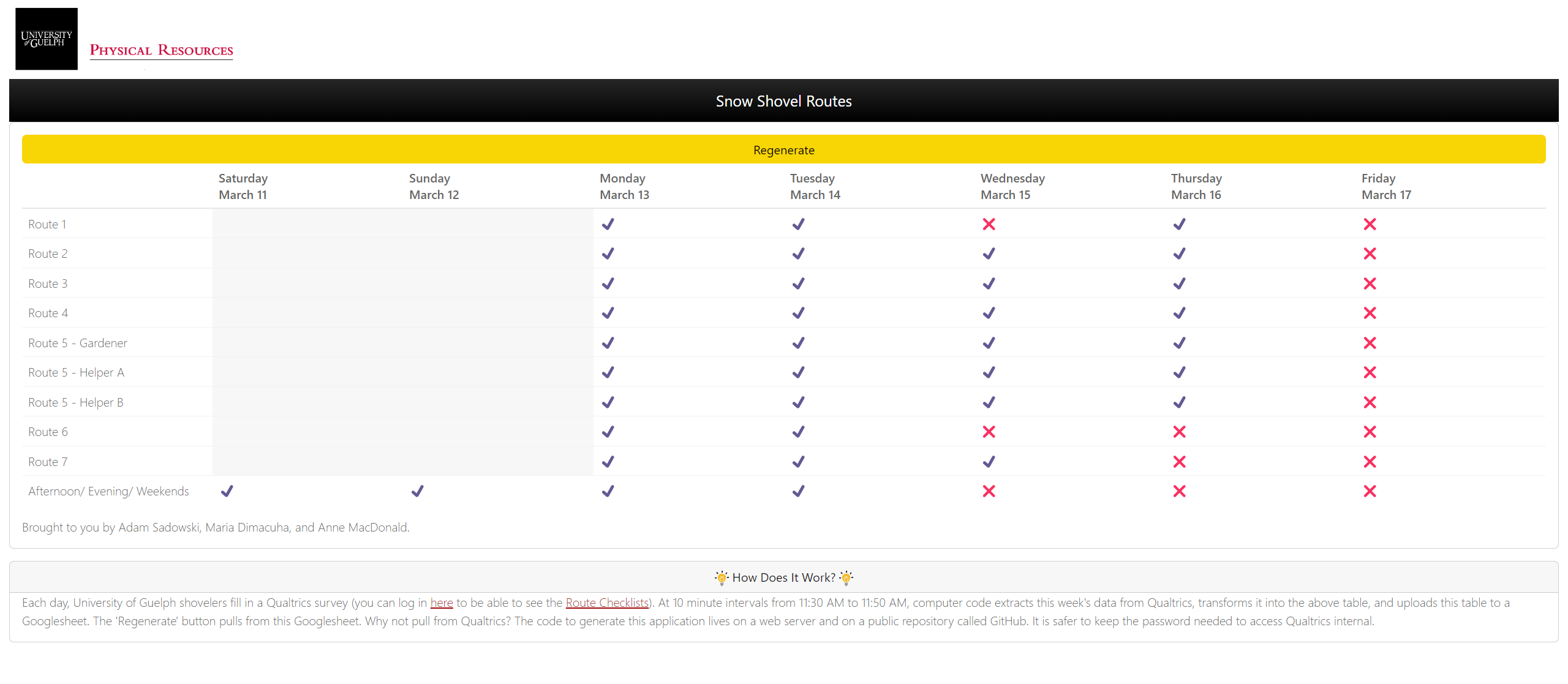Image resolution: width=1568 pixels, height=684 pixels.
Task: Click Afternoon/Evening/Weekends Wednesday red X
Action: coord(989,491)
